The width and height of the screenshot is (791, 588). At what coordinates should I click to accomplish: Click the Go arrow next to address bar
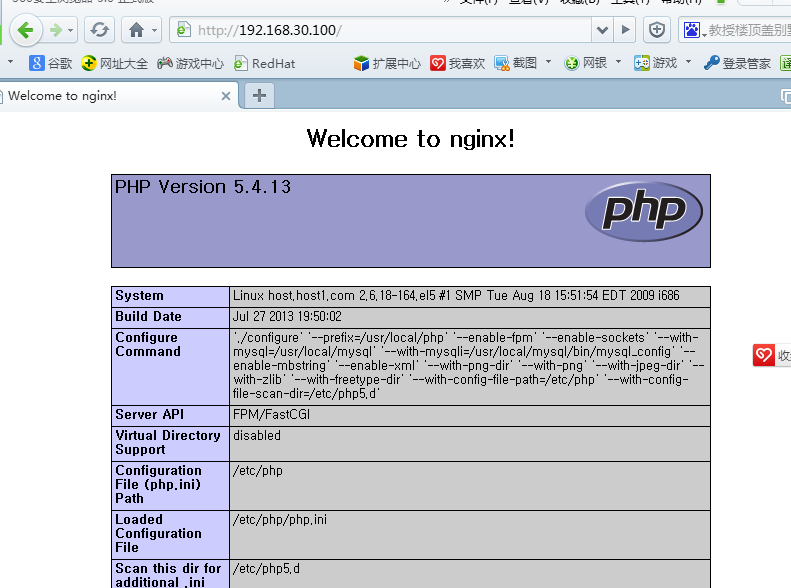point(626,30)
